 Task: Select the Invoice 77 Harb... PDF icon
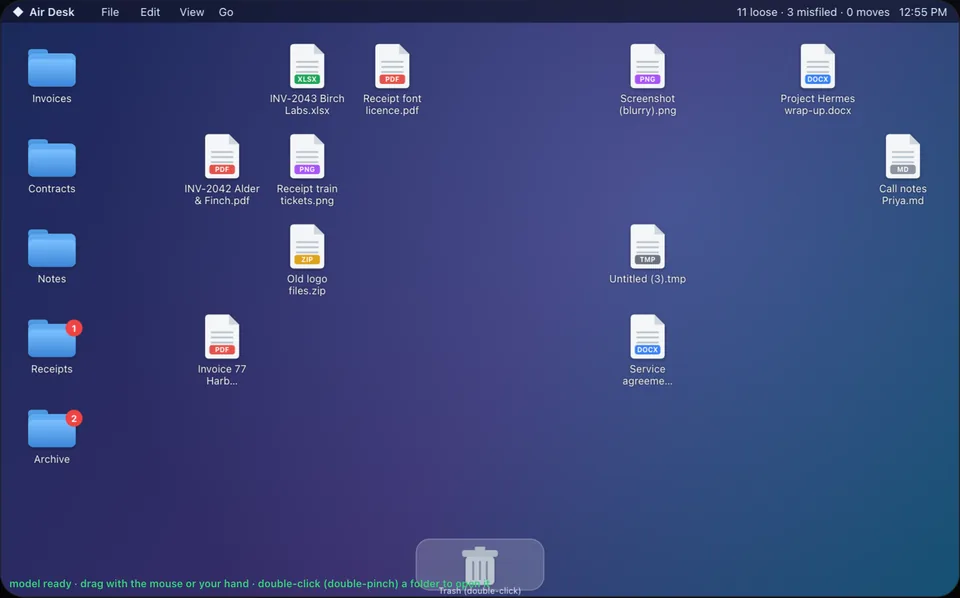click(222, 337)
